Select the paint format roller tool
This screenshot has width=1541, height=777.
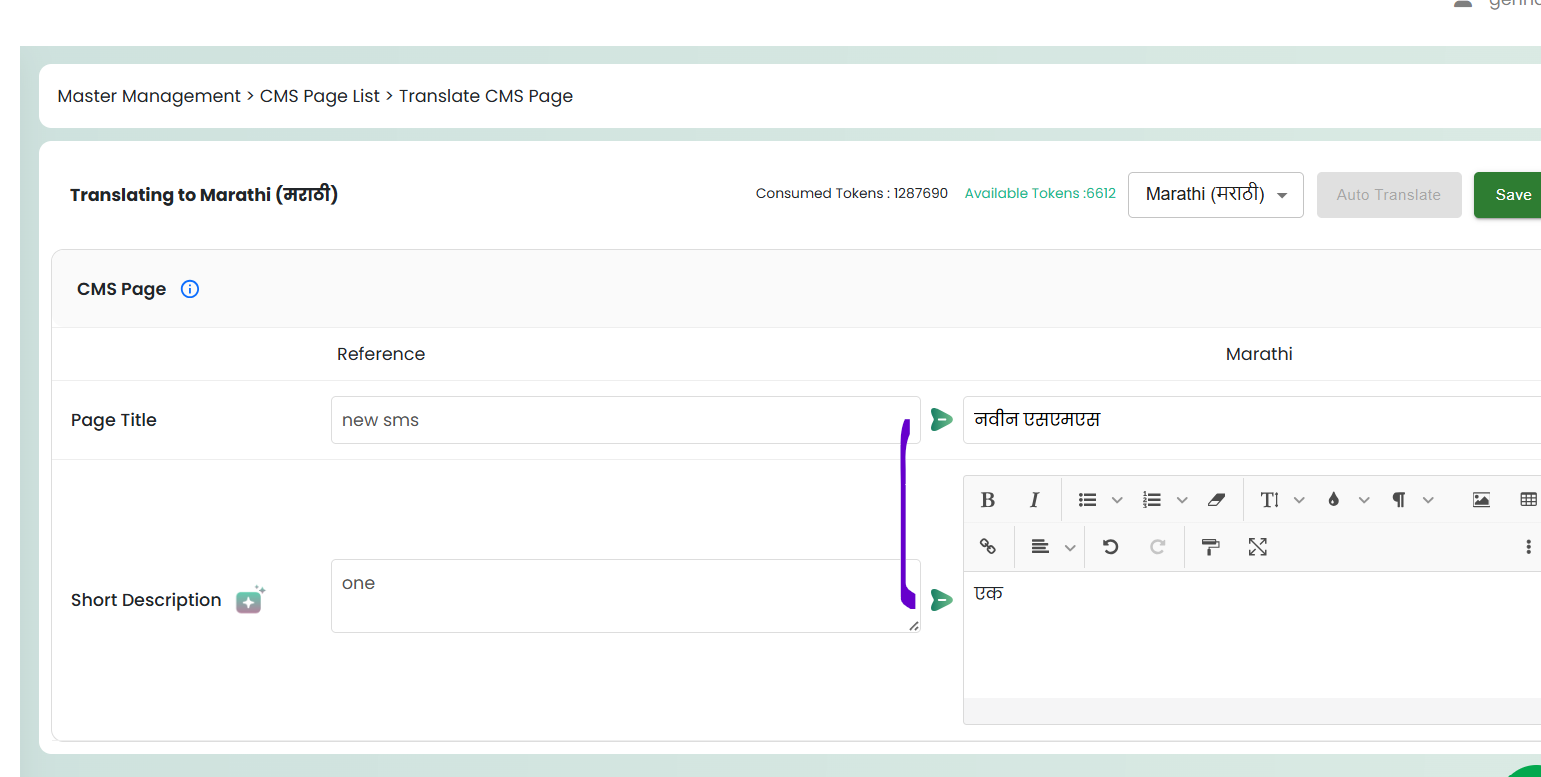coord(1211,547)
